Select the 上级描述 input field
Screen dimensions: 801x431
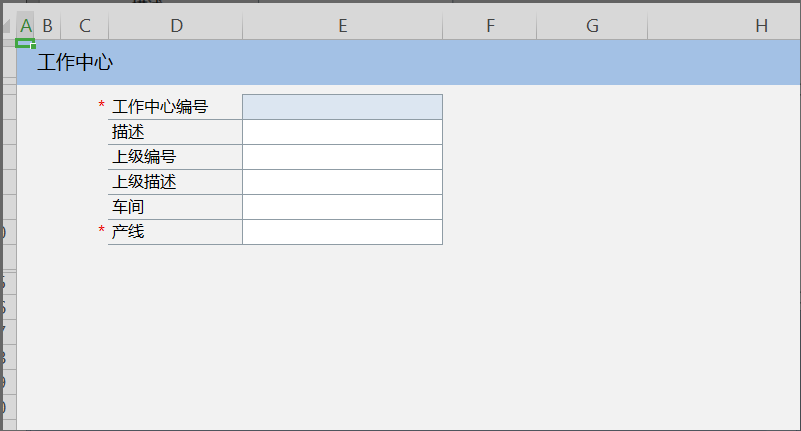point(342,182)
